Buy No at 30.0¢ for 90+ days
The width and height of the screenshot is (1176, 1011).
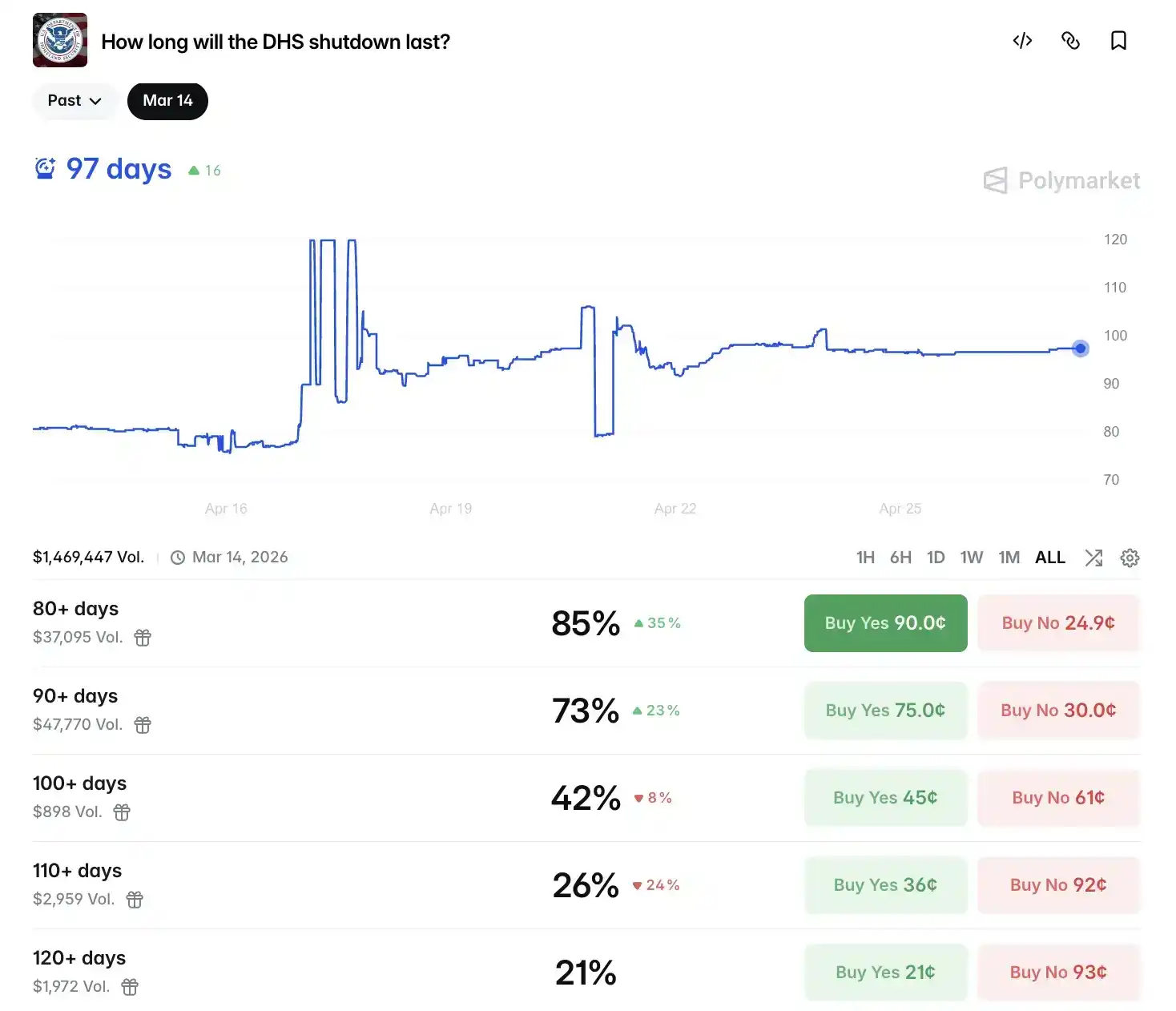pos(1058,711)
